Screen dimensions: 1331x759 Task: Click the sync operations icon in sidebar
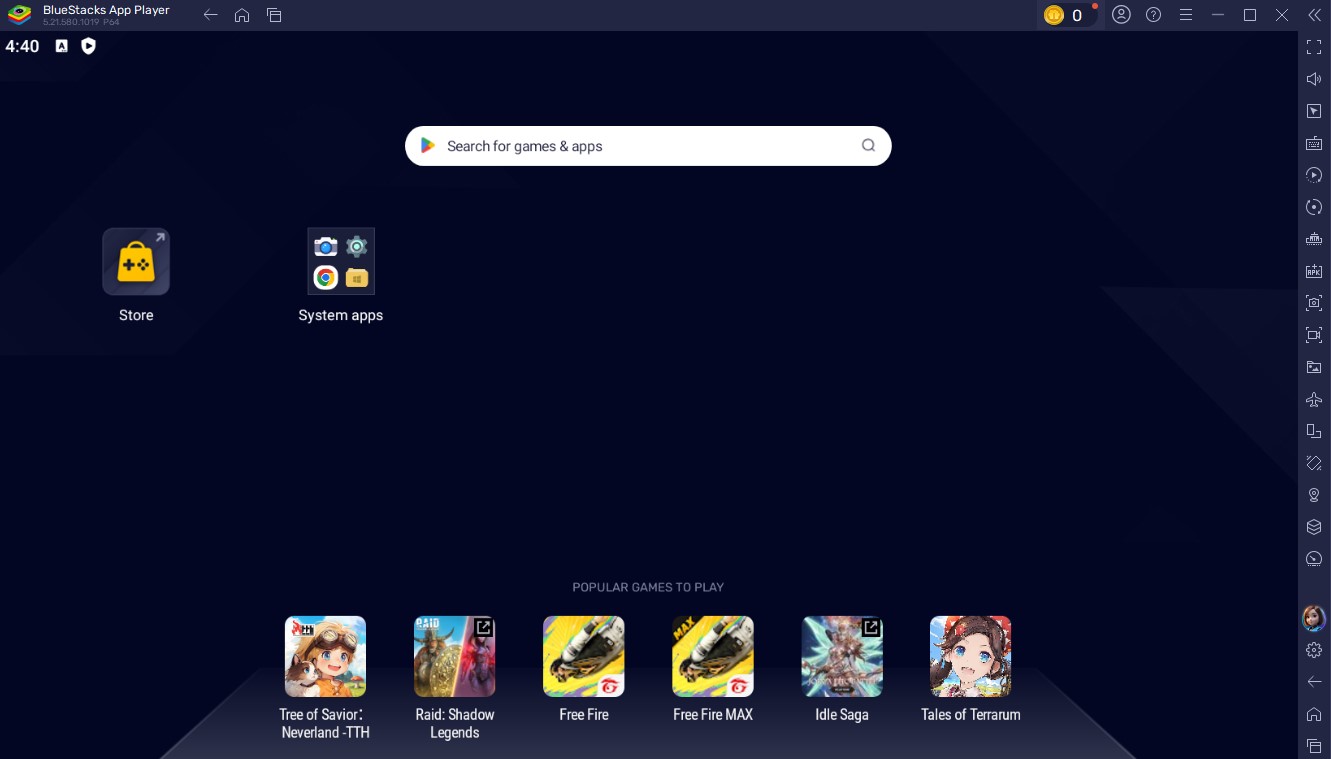click(1314, 207)
